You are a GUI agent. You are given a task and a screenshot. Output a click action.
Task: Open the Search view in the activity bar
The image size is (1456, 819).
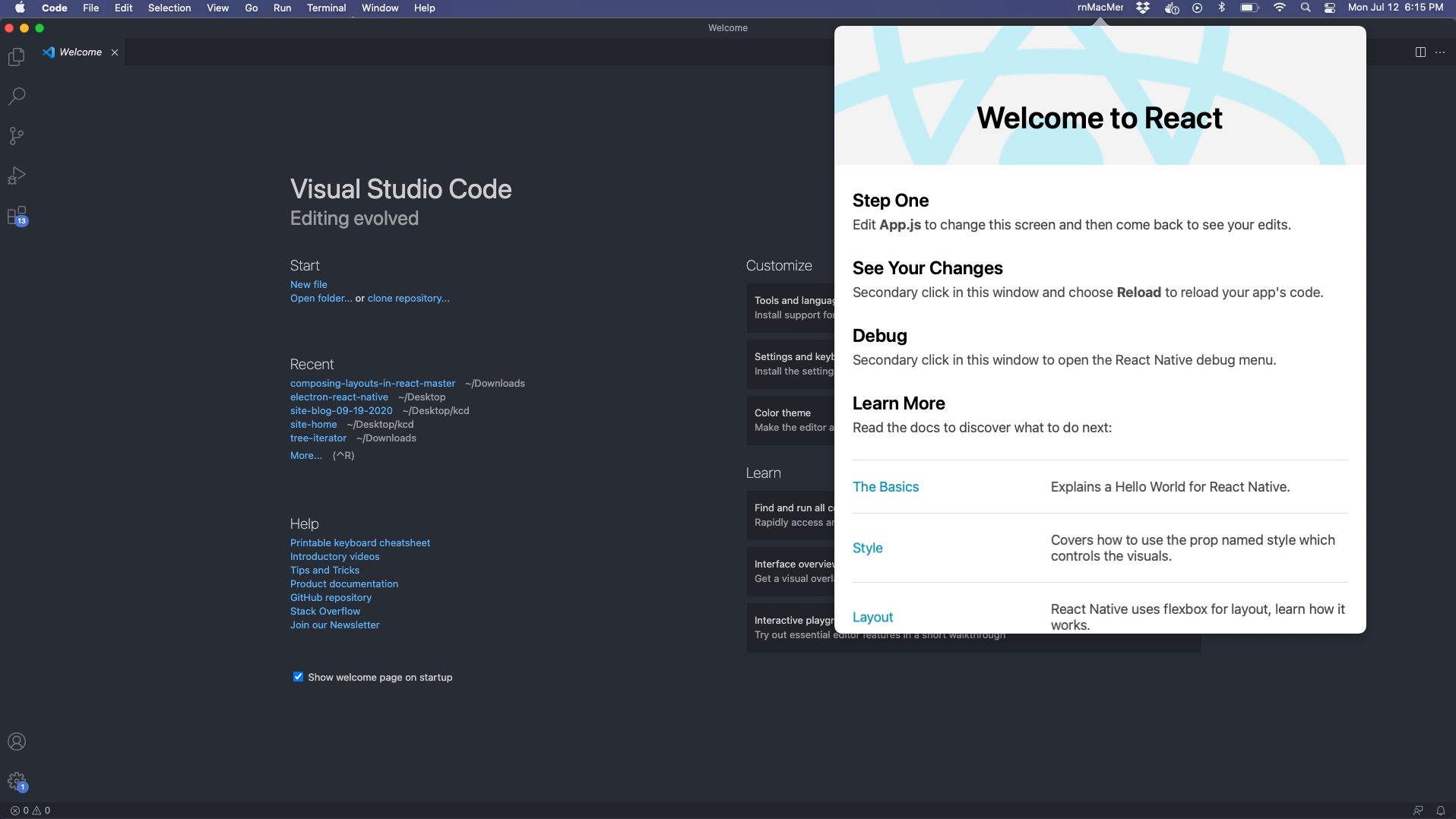[17, 96]
